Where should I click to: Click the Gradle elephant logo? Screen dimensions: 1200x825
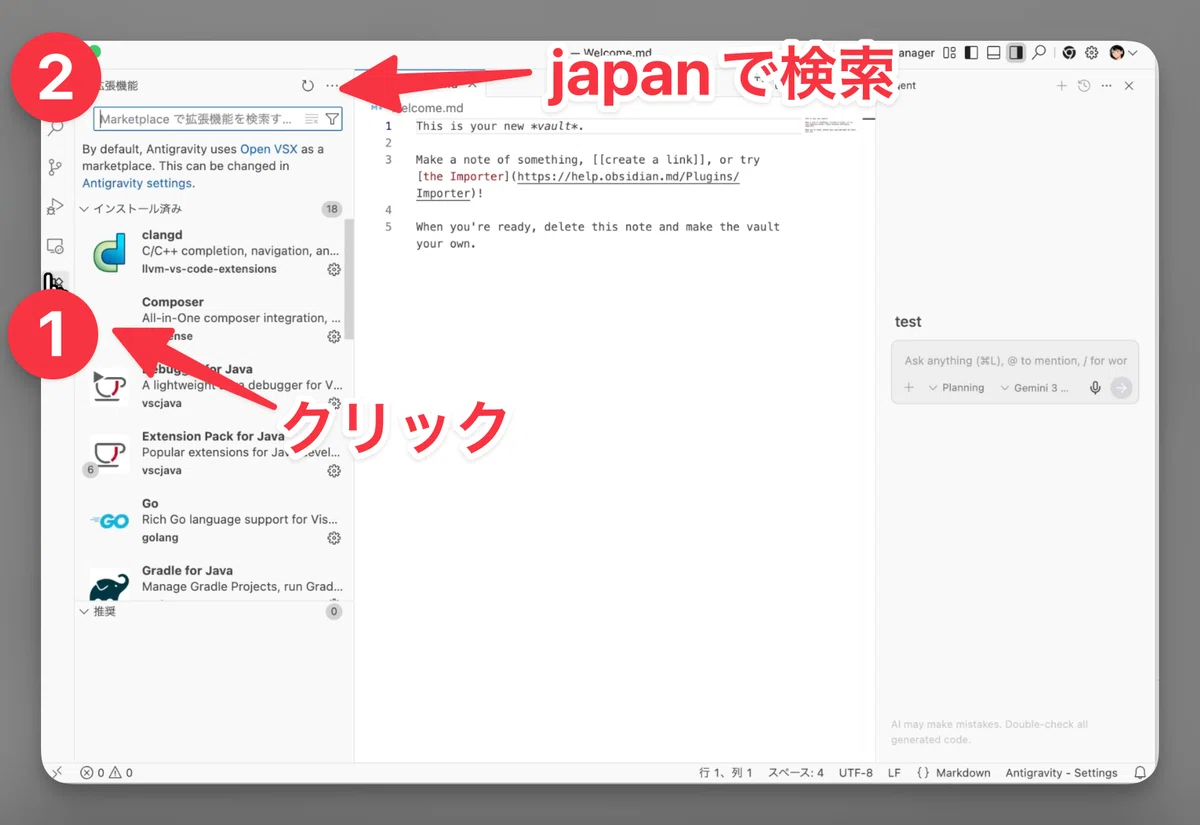109,586
